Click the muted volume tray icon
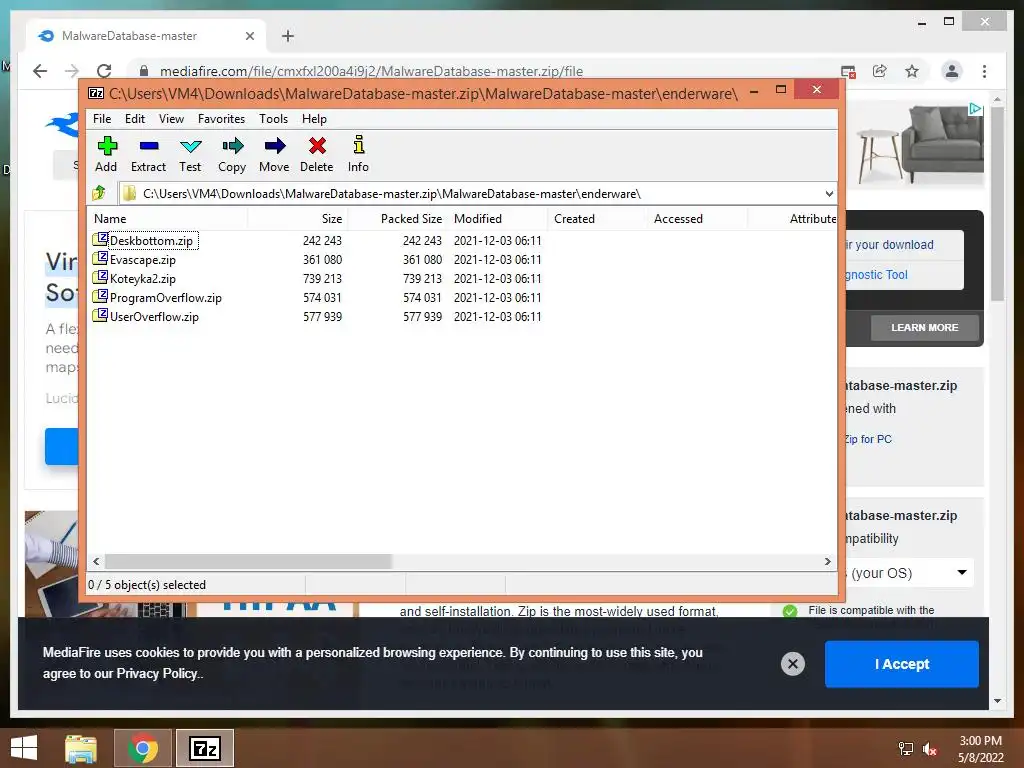The width and height of the screenshot is (1024, 768). pyautogui.click(x=930, y=749)
